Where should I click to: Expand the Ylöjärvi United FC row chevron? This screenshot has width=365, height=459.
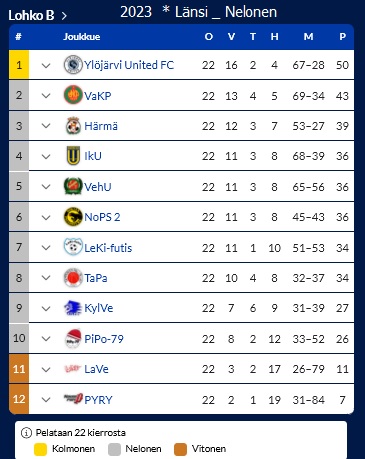pos(46,65)
